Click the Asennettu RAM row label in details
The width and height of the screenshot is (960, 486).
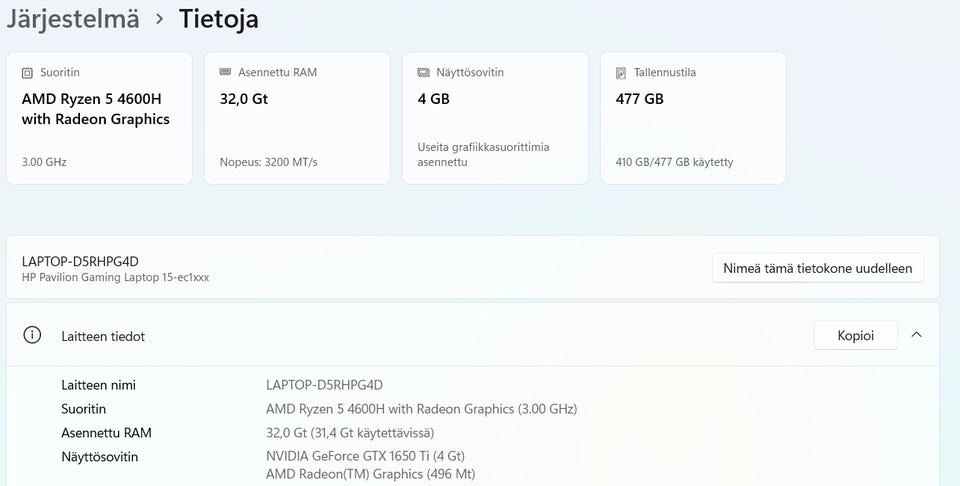[106, 433]
